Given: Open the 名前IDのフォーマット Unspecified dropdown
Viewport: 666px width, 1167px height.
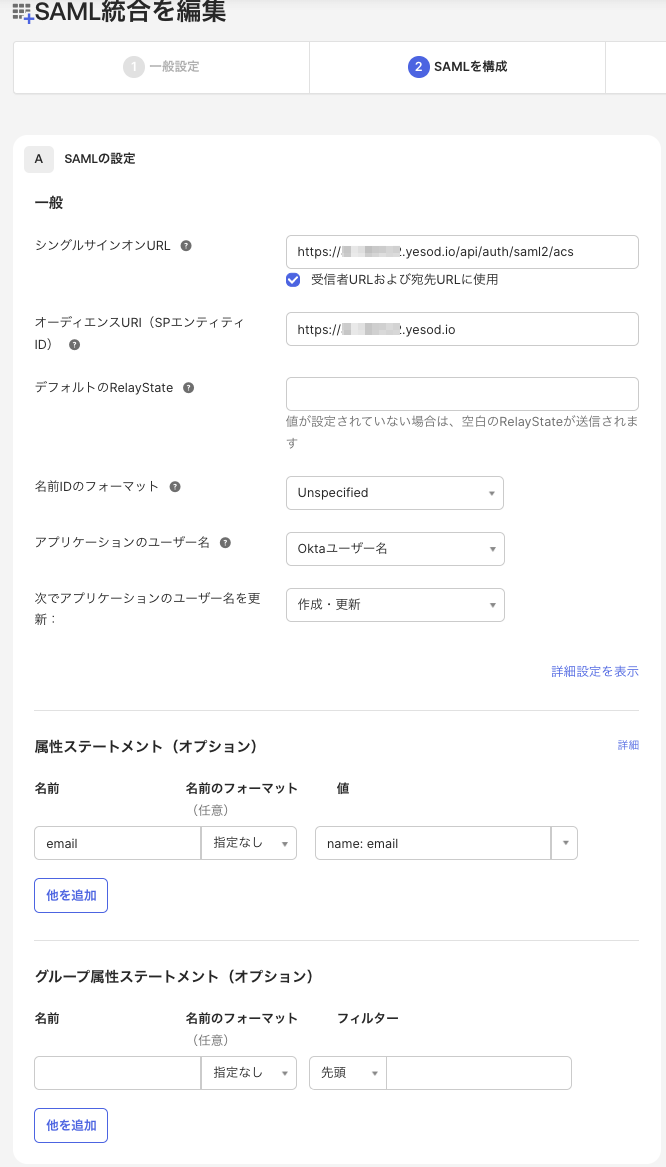Looking at the screenshot, I should (x=394, y=493).
